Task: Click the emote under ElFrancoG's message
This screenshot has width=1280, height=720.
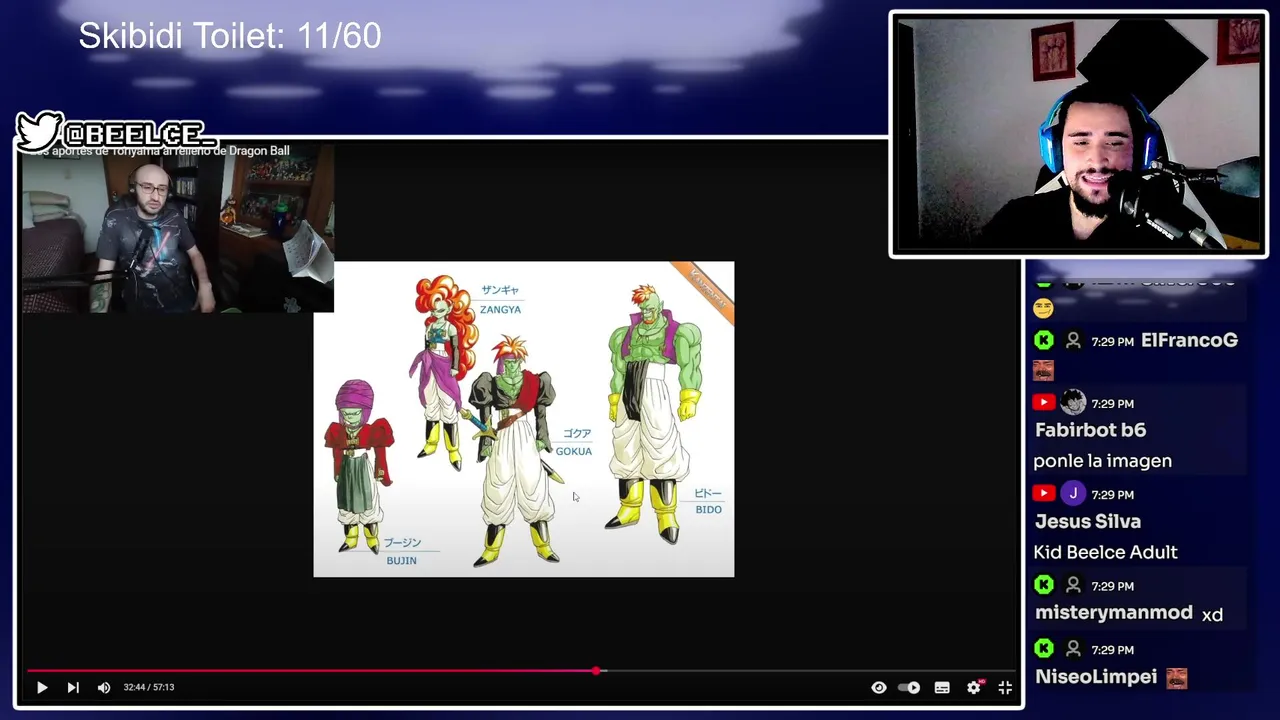Action: (x=1043, y=370)
